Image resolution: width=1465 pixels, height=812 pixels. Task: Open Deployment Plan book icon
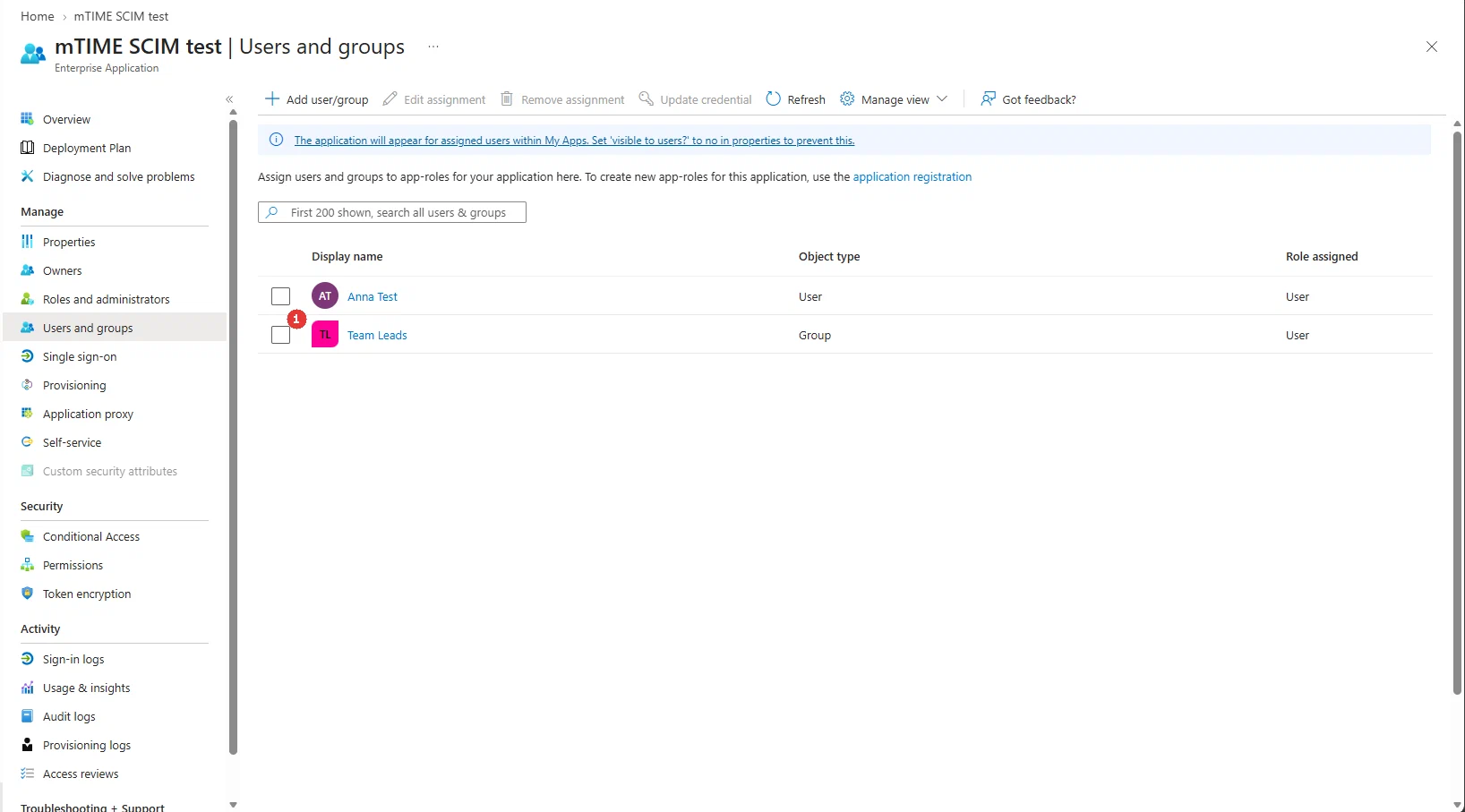(x=27, y=148)
